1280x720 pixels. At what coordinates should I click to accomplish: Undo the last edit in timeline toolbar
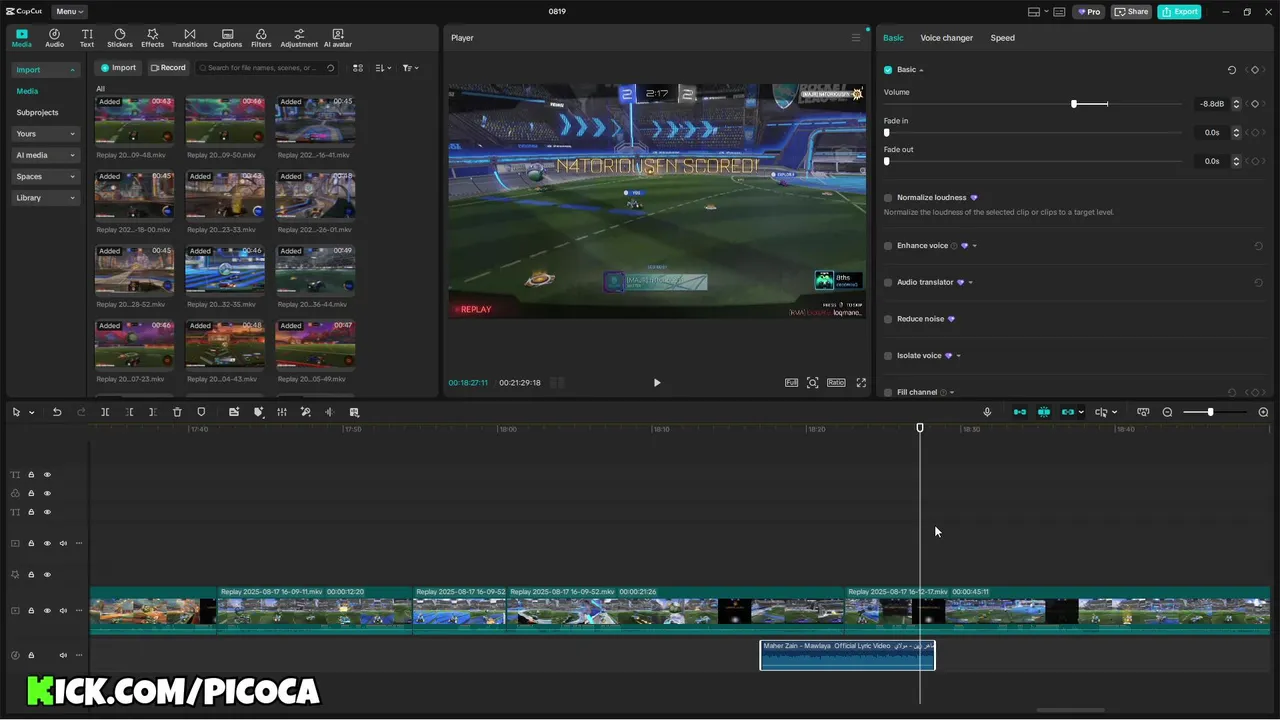coord(57,412)
